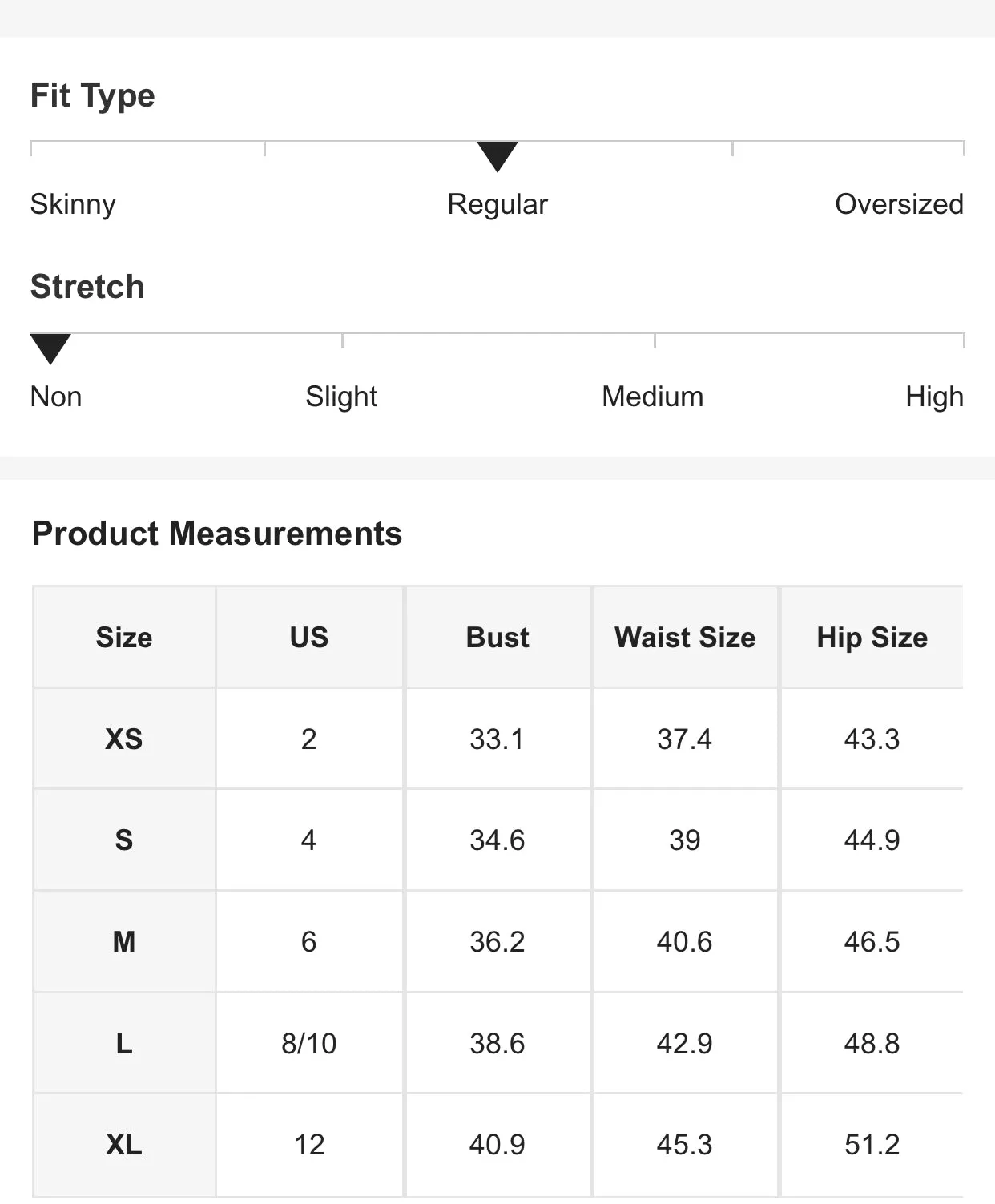Select the Oversized fit label
Viewport: 995px width, 1204px height.
pyautogui.click(x=899, y=204)
